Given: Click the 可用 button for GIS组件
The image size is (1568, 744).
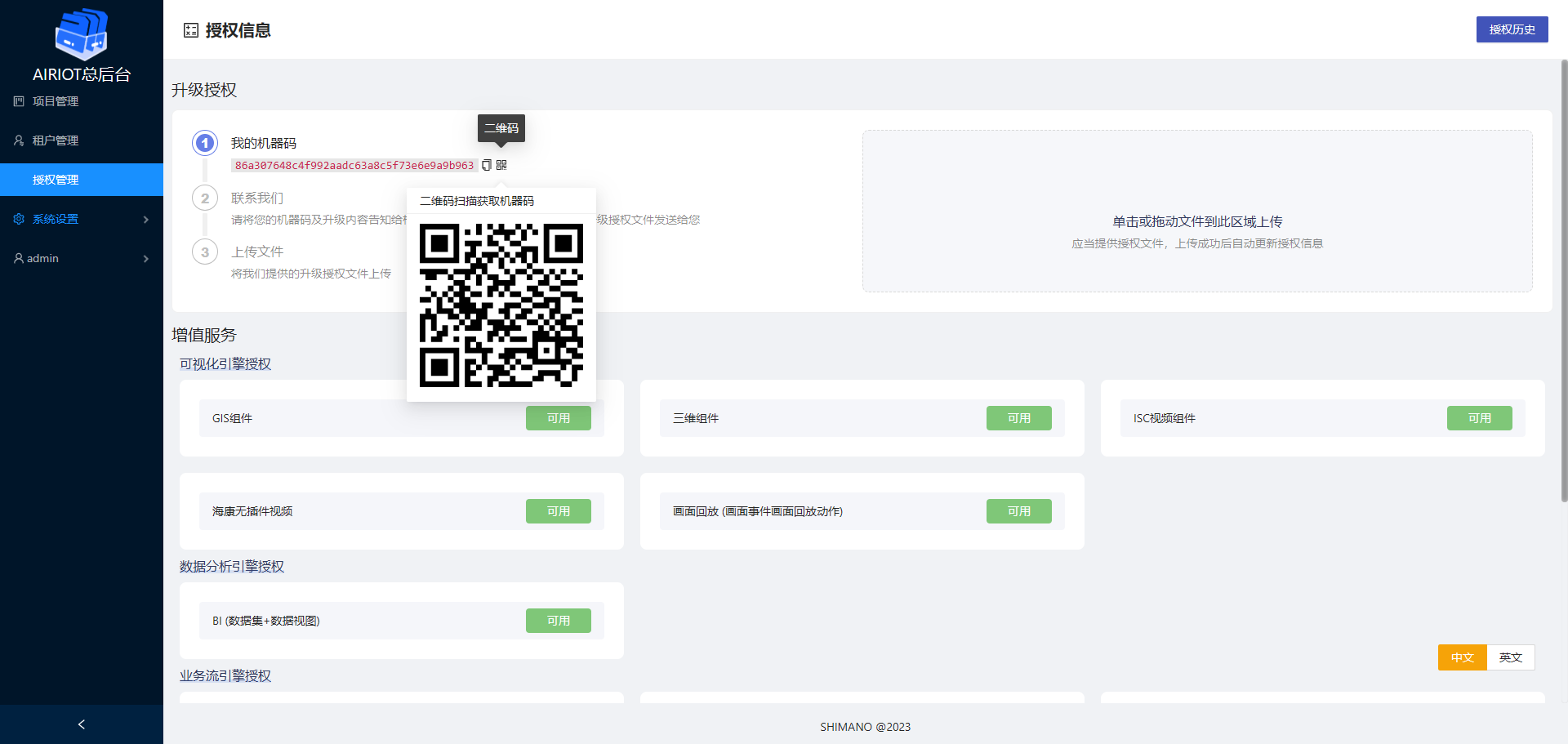Looking at the screenshot, I should click(559, 418).
